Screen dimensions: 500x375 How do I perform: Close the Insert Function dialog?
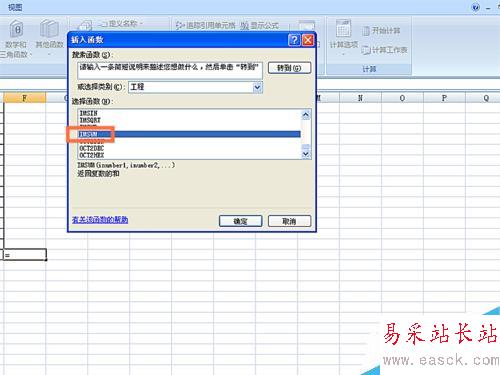[308, 40]
